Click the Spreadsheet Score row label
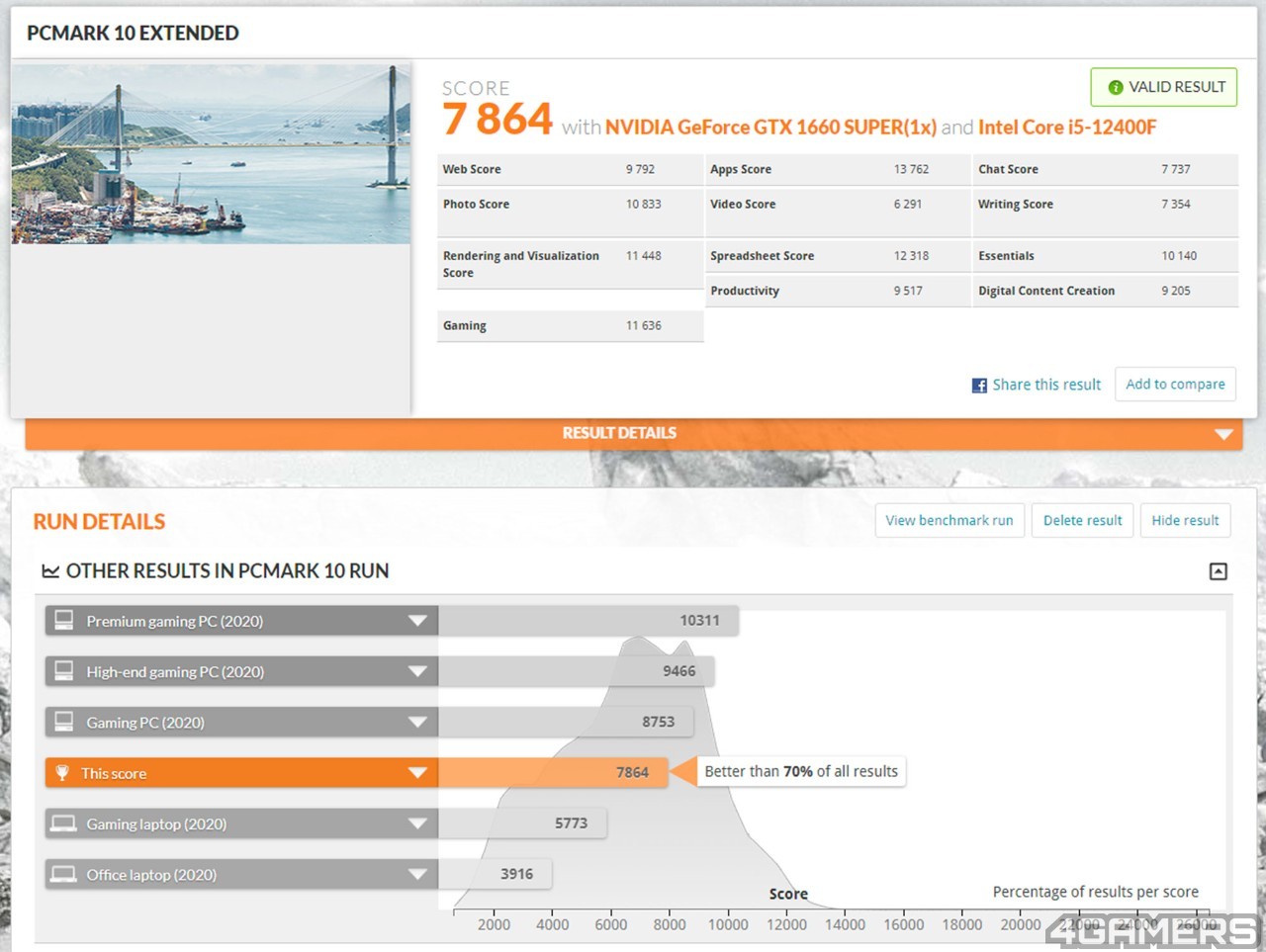Viewport: 1266px width, 952px height. coord(762,255)
